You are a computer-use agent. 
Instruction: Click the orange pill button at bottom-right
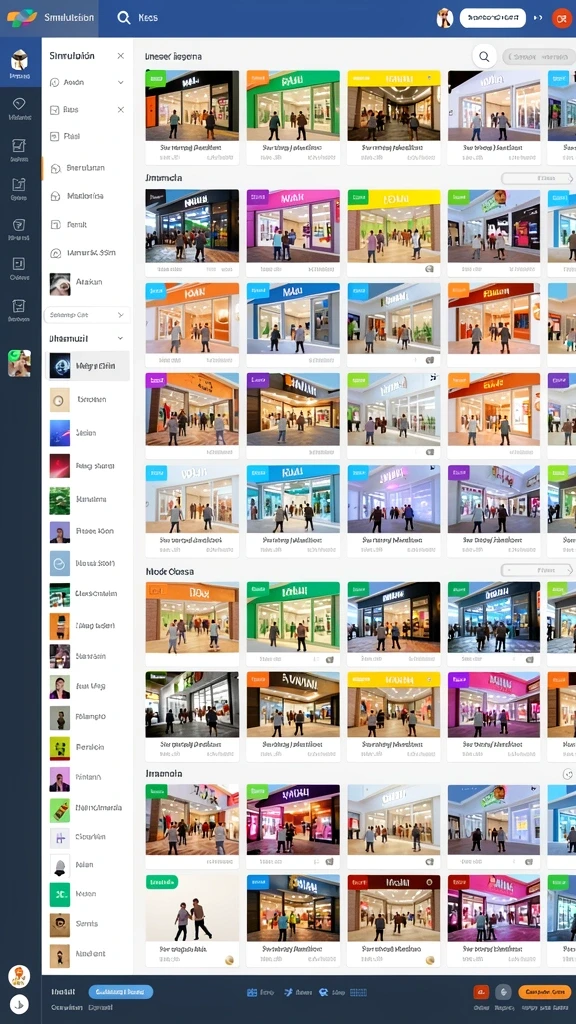(x=545, y=992)
